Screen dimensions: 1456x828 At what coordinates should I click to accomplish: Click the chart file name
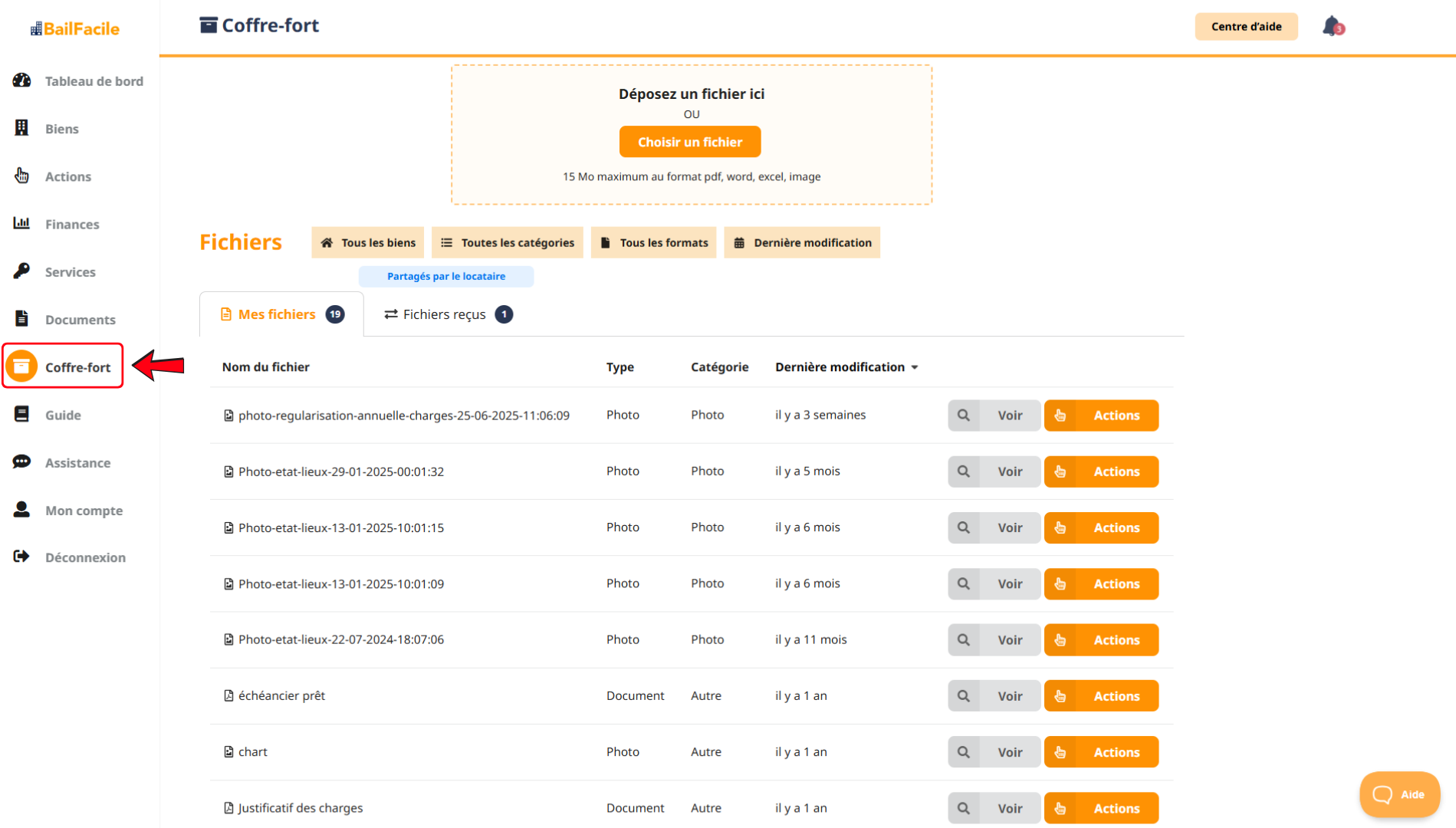click(x=253, y=752)
